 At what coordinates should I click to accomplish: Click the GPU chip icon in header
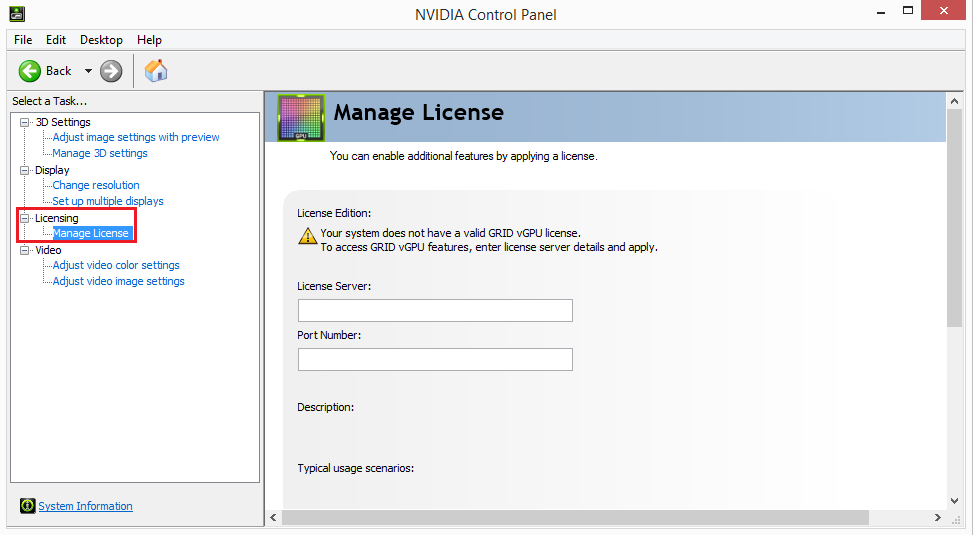(x=300, y=116)
